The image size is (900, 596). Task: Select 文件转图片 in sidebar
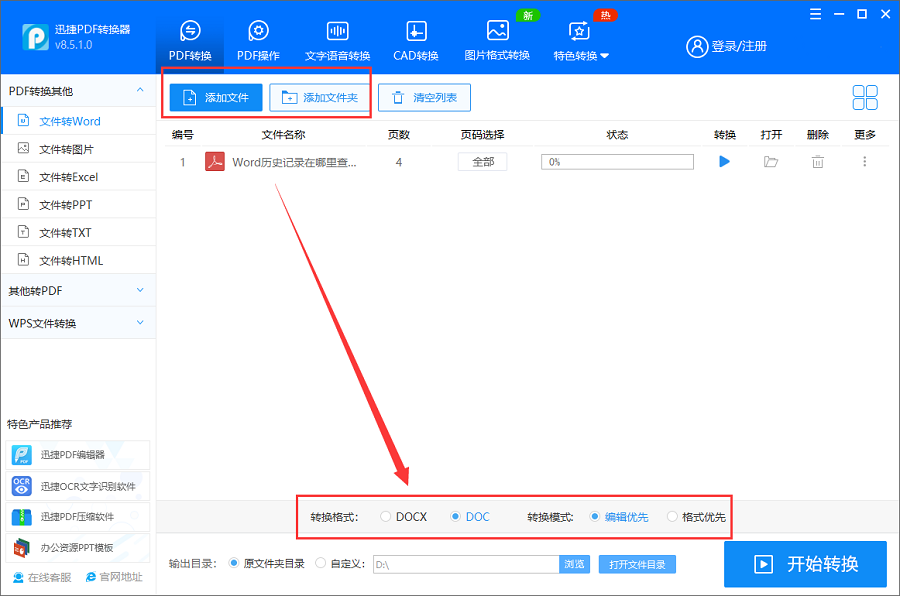point(79,149)
